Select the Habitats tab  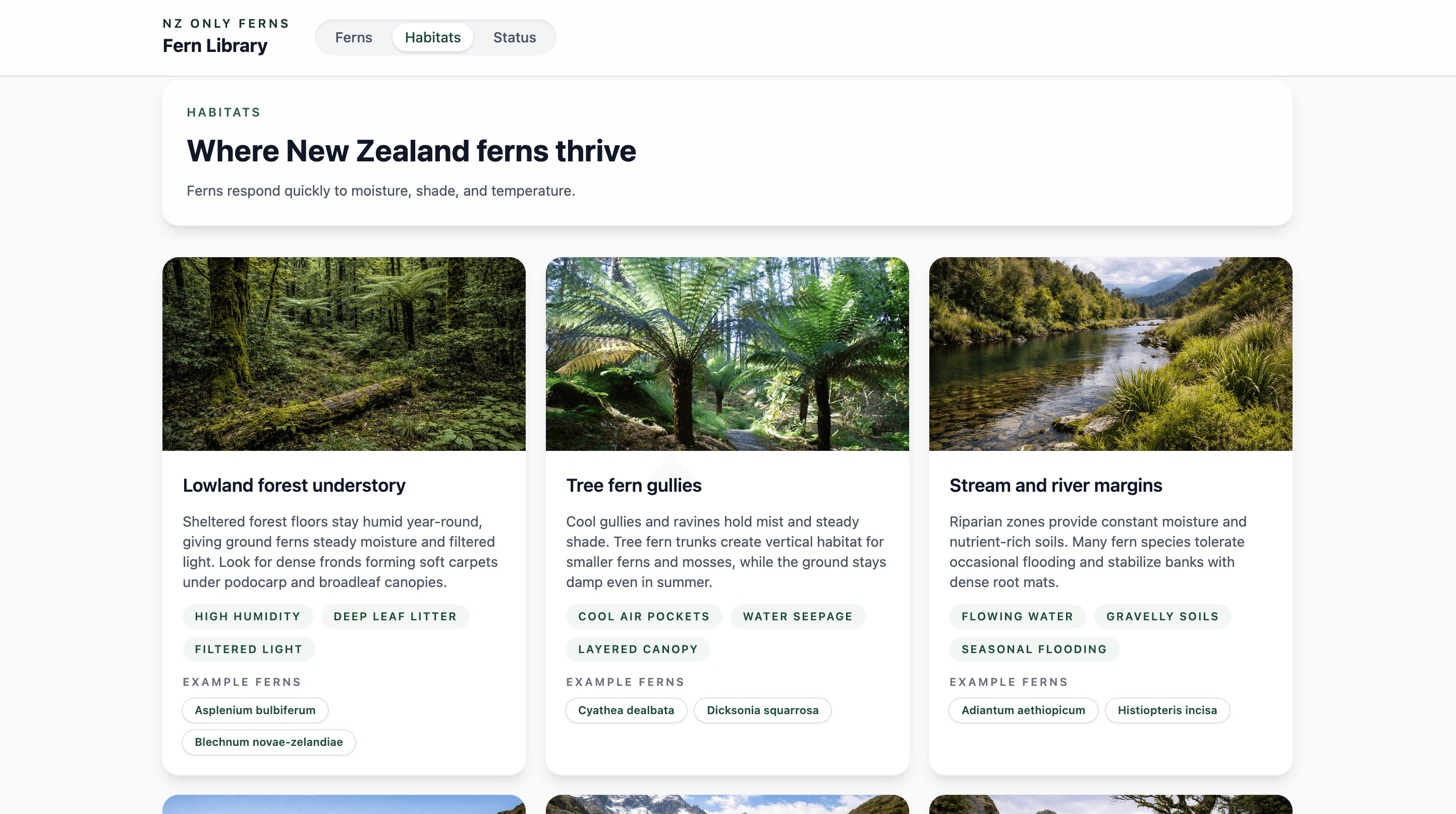pos(432,37)
